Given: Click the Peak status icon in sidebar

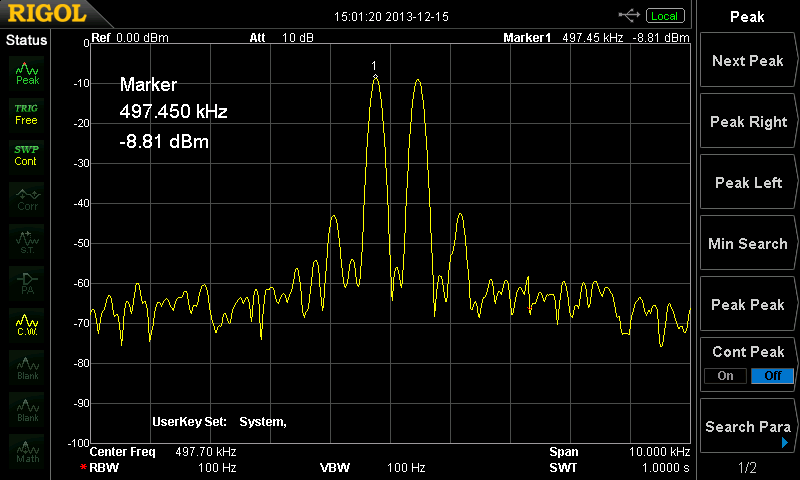Looking at the screenshot, I should (x=27, y=72).
